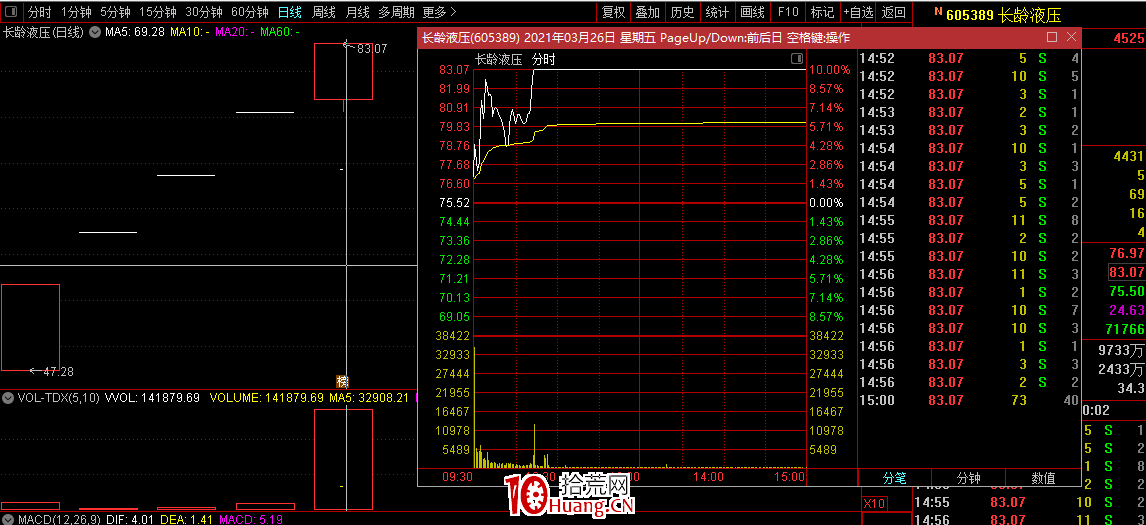Open the F10 company info
1146x525 pixels.
tap(788, 12)
